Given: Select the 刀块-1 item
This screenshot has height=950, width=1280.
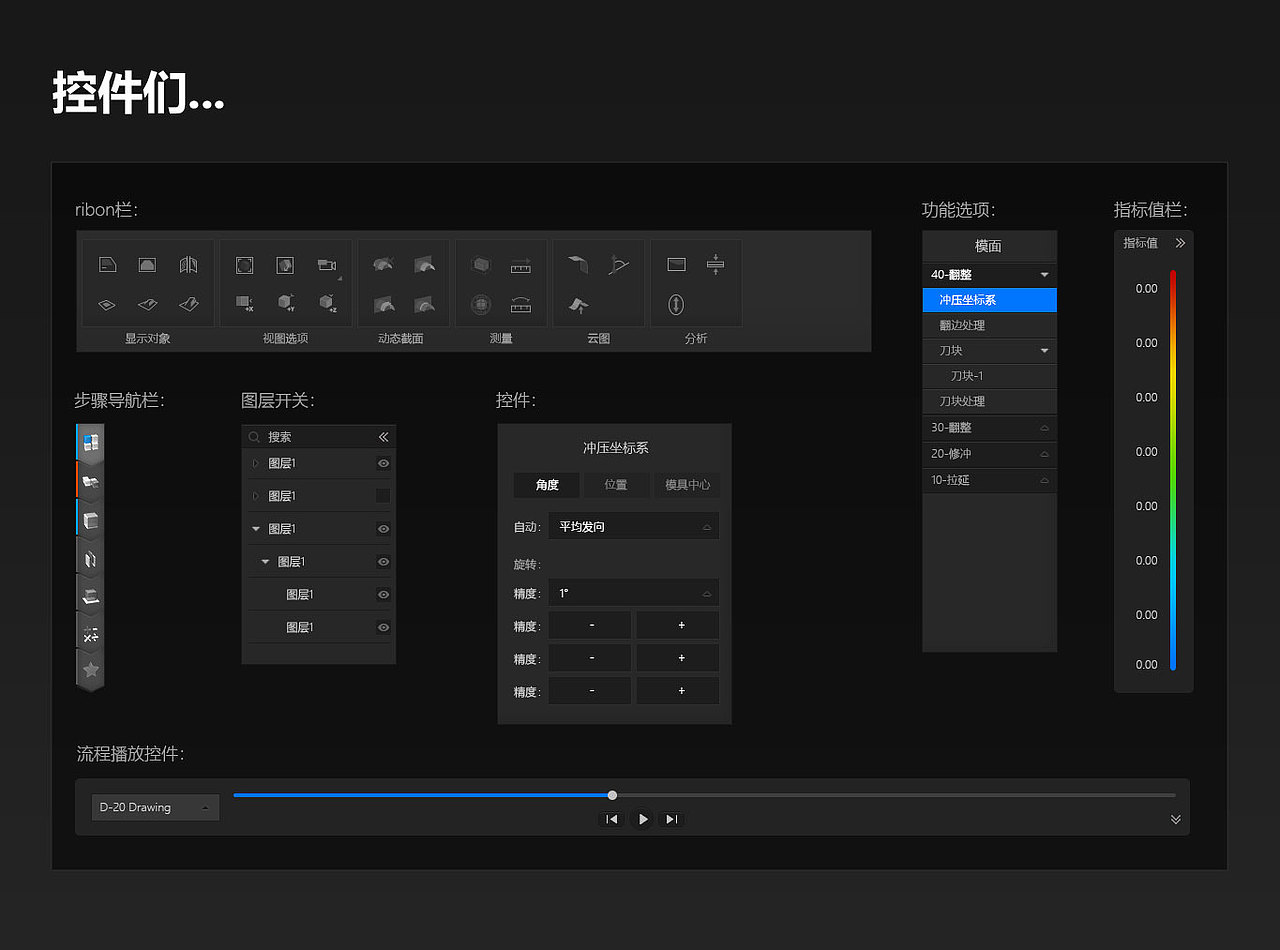Looking at the screenshot, I should click(x=989, y=376).
